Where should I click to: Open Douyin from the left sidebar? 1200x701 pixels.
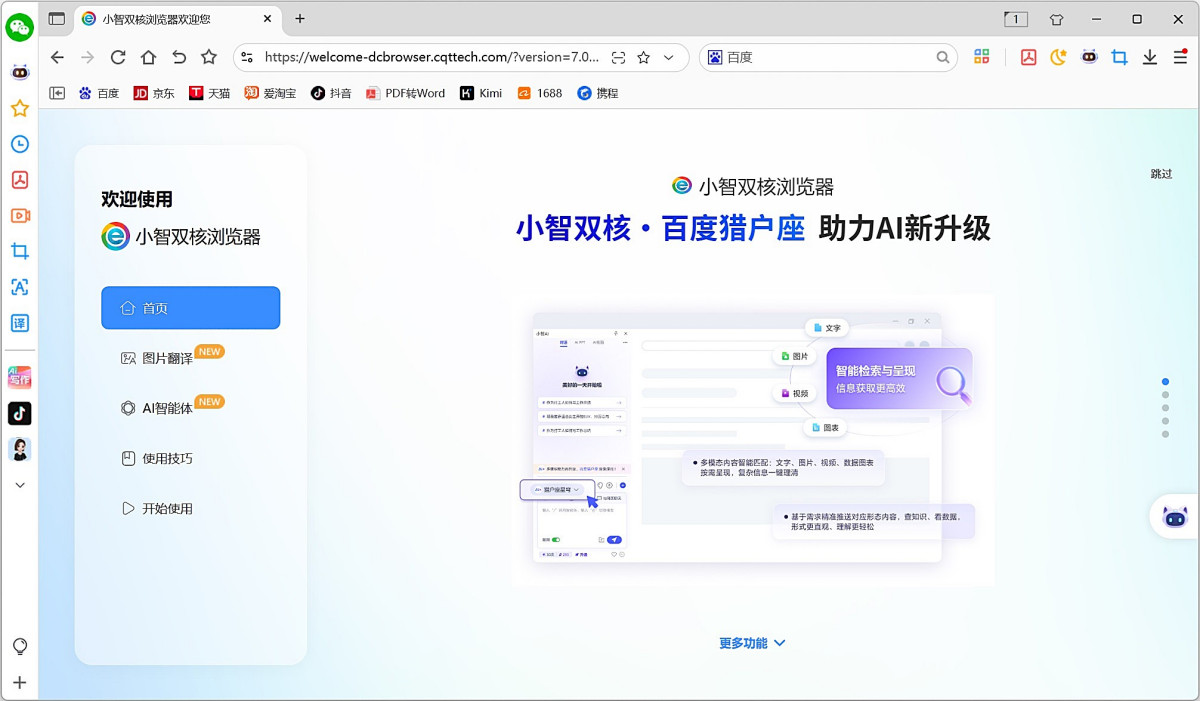[x=19, y=413]
